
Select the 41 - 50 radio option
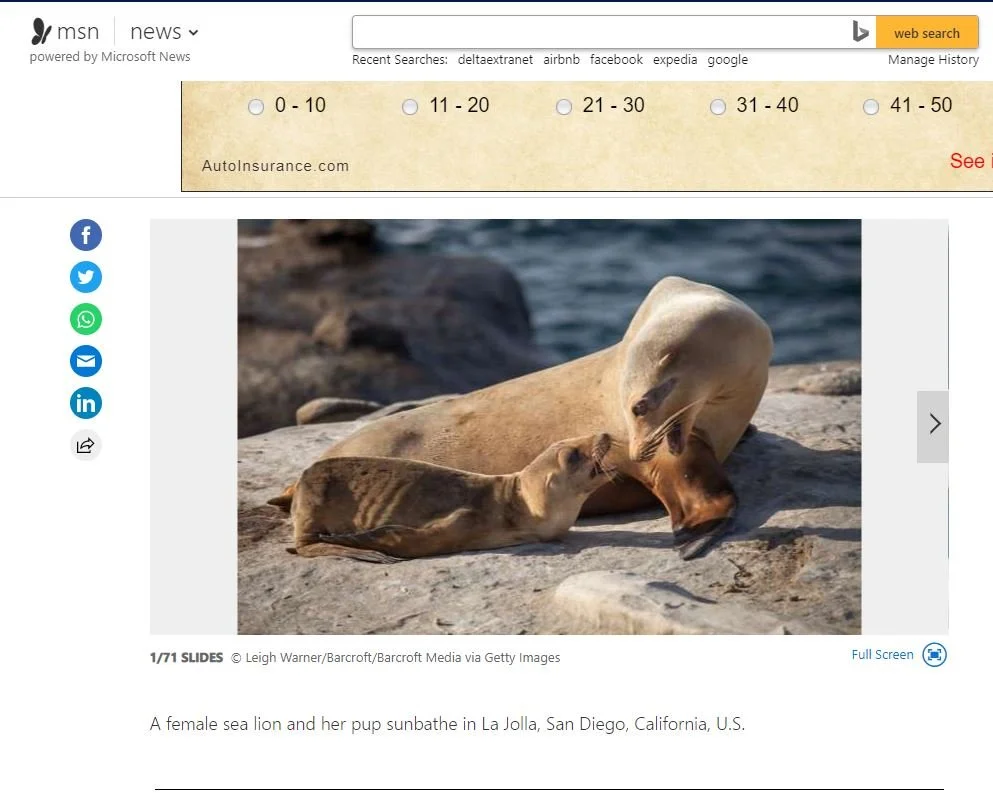[871, 106]
